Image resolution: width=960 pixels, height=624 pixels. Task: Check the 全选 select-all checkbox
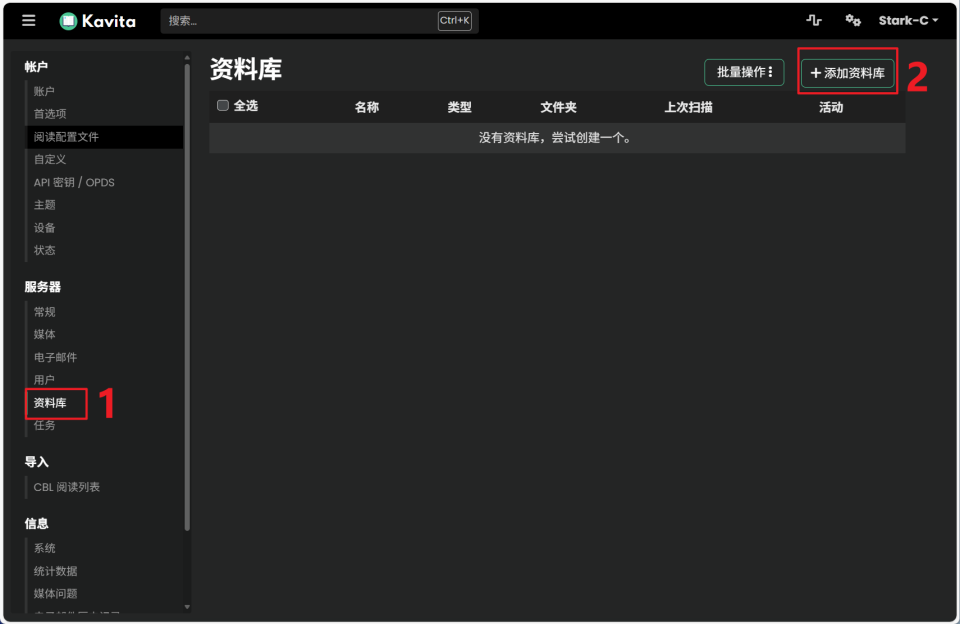tap(223, 106)
